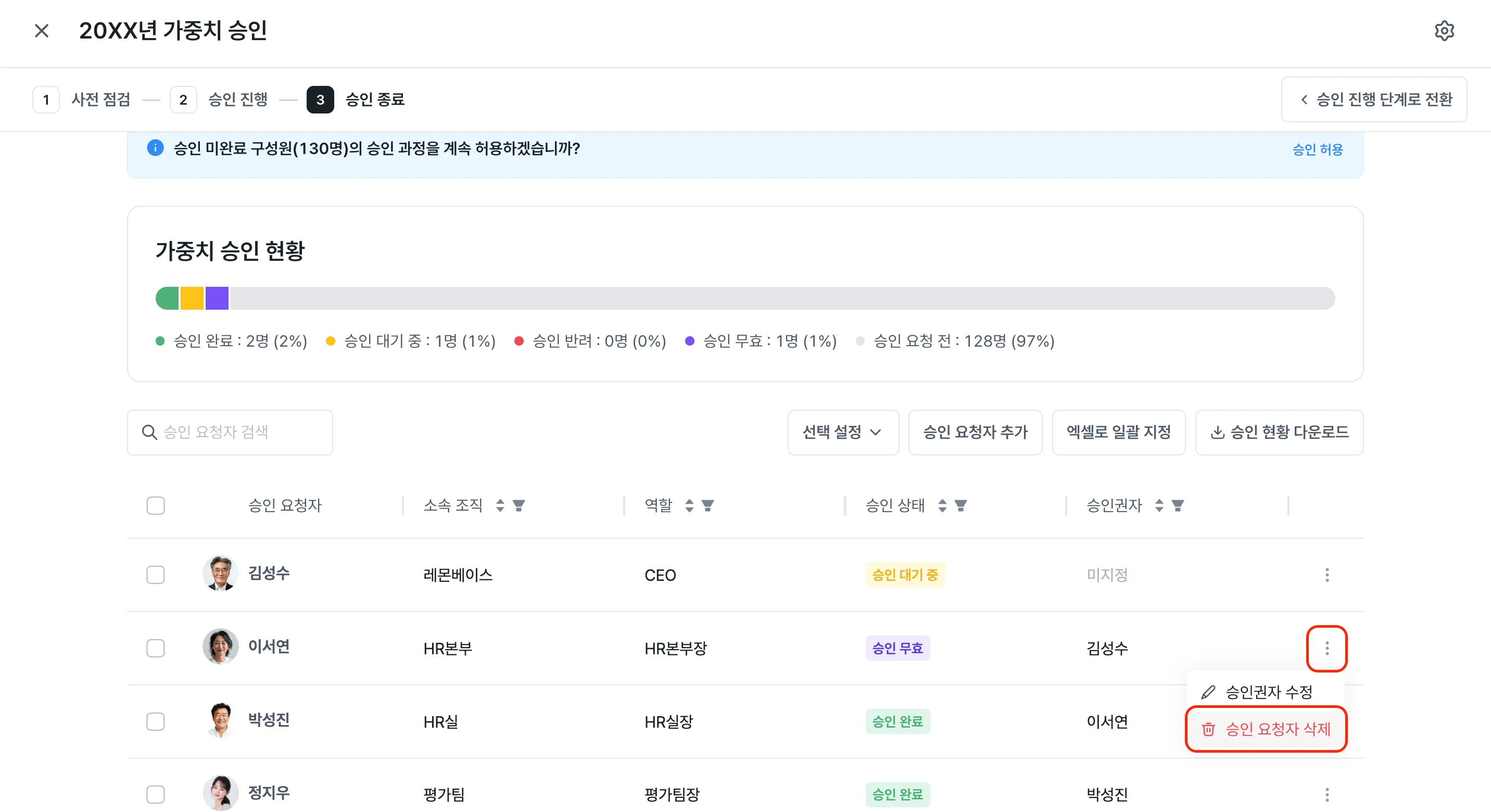This screenshot has width=1491, height=812.
Task: Filter the 승인 상태 column
Action: point(961,505)
